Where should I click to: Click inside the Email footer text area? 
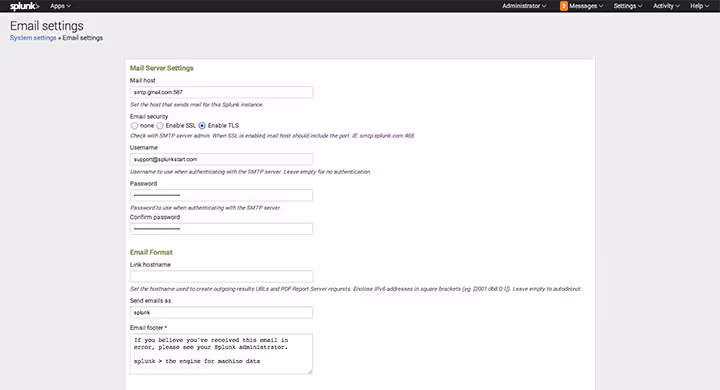(221, 354)
